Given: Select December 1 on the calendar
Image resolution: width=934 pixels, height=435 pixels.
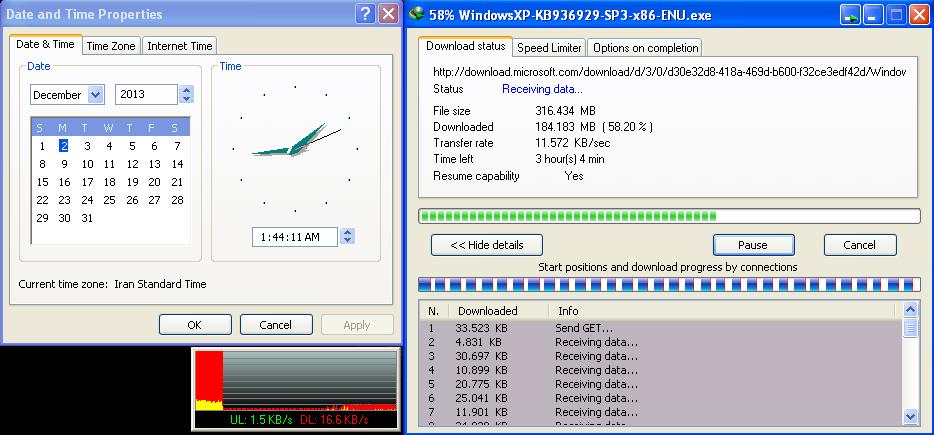Looking at the screenshot, I should [x=42, y=146].
